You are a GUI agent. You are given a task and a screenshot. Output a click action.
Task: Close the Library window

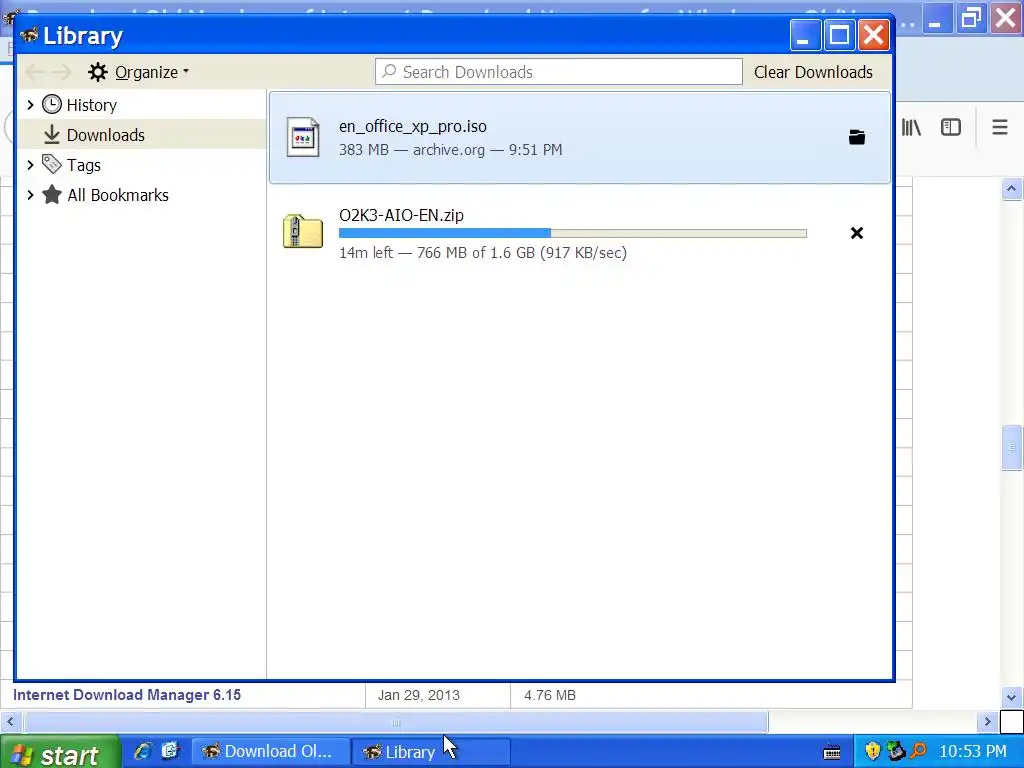pos(874,35)
